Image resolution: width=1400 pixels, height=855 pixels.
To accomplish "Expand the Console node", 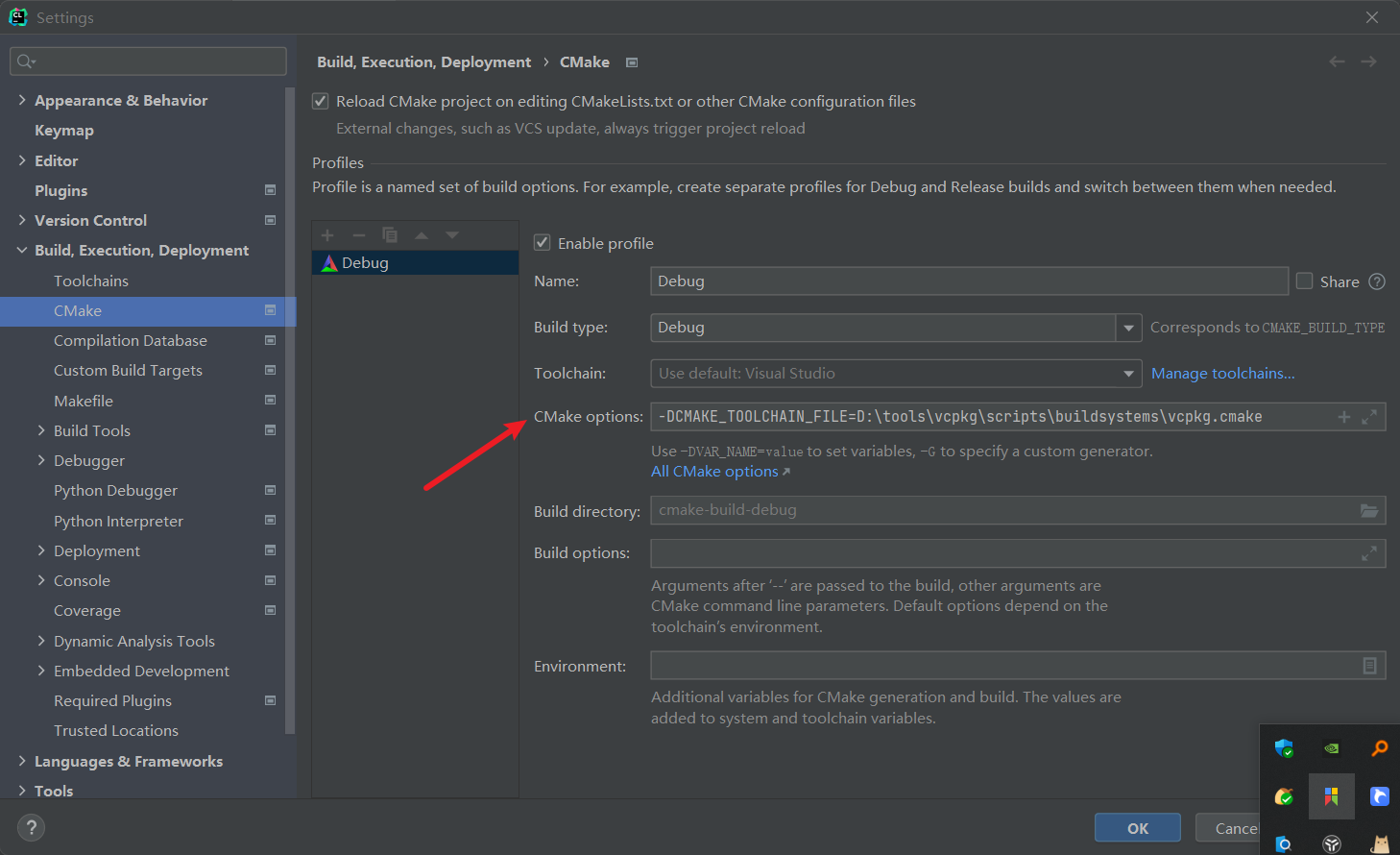I will coord(41,580).
